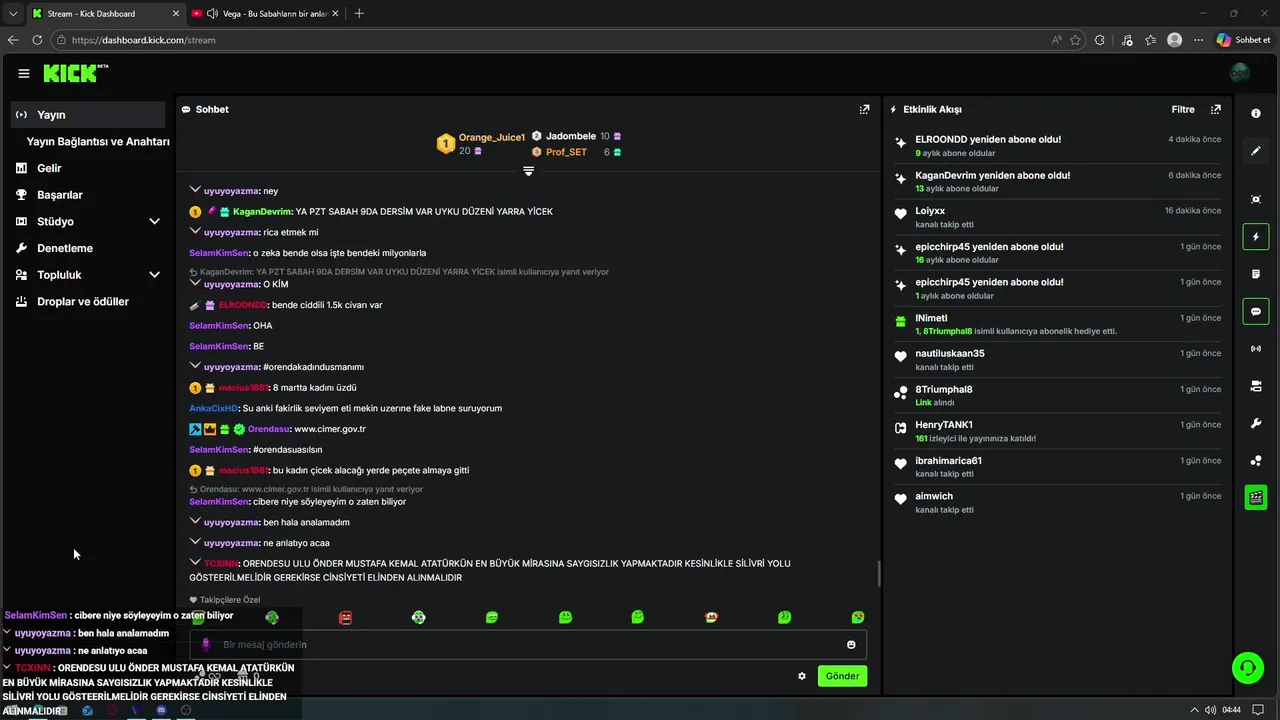Open Yayın Bağlantısı ve Anahtarı
1280x720 pixels.
tap(98, 141)
